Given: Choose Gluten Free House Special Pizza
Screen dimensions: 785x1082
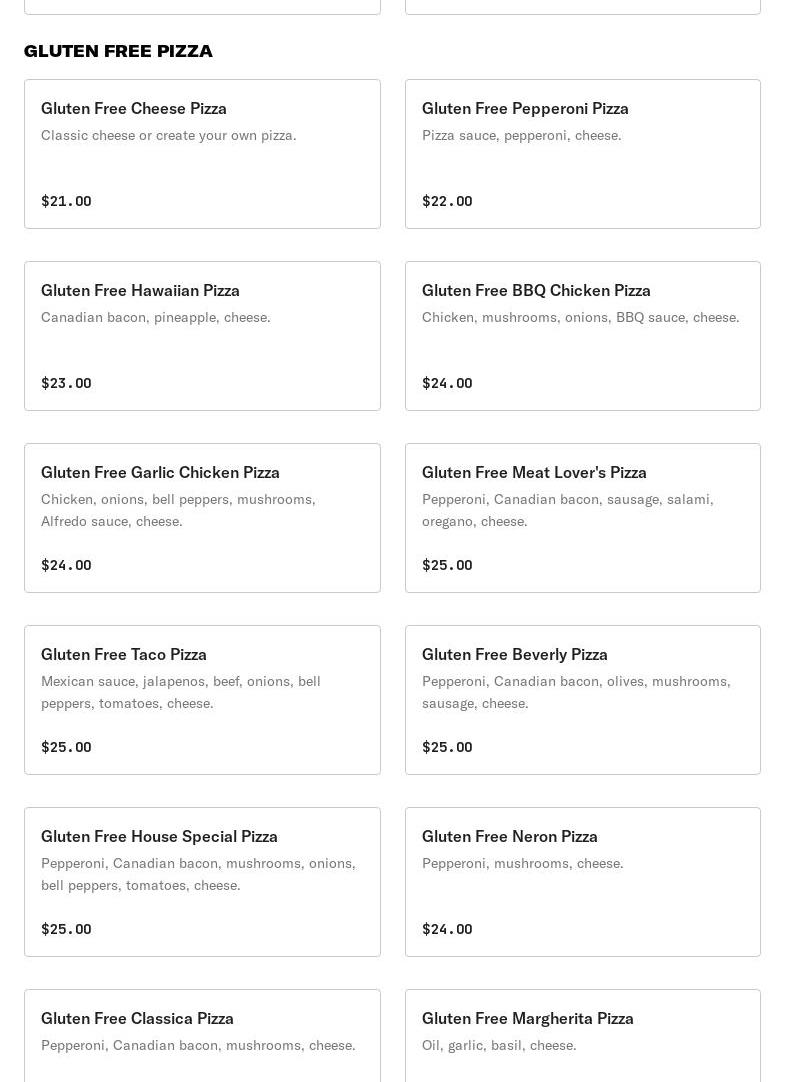Looking at the screenshot, I should [202, 883].
